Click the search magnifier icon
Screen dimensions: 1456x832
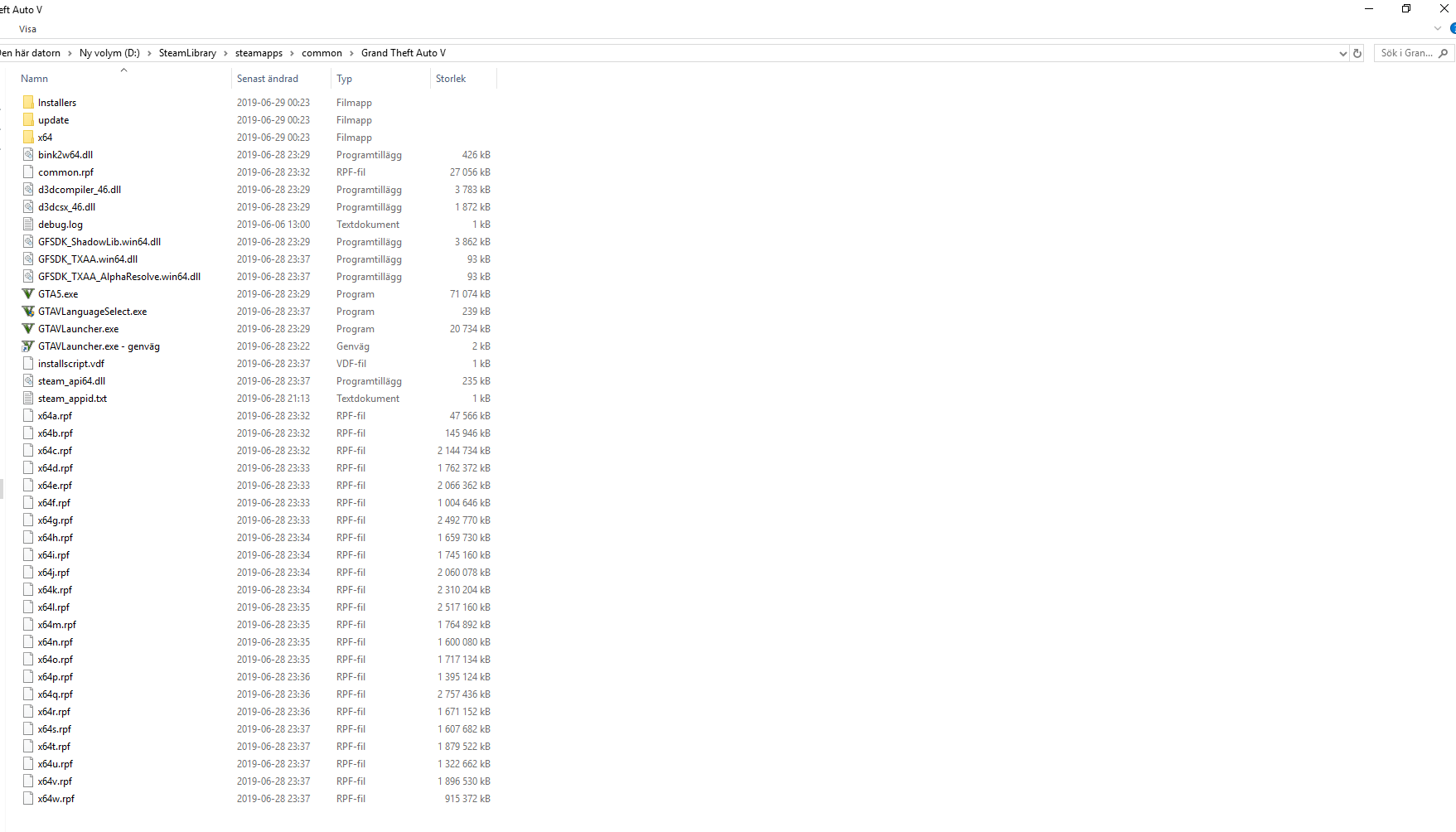1443,53
